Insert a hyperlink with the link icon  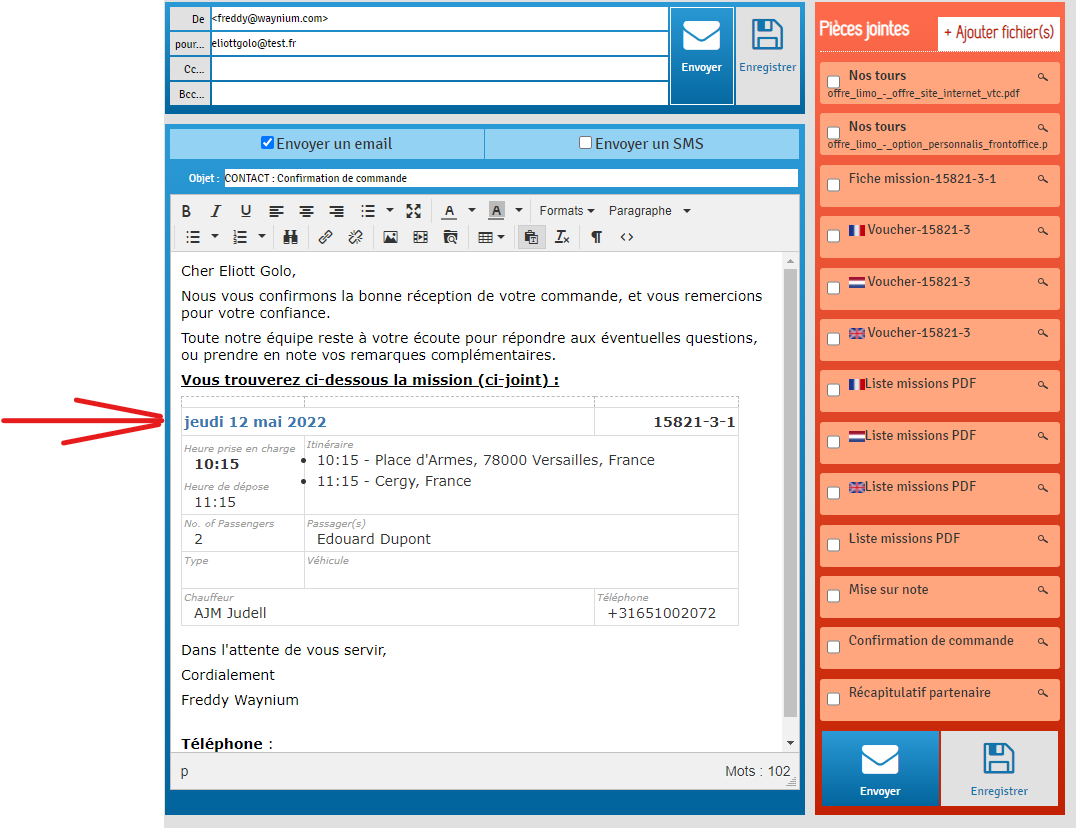click(x=325, y=237)
